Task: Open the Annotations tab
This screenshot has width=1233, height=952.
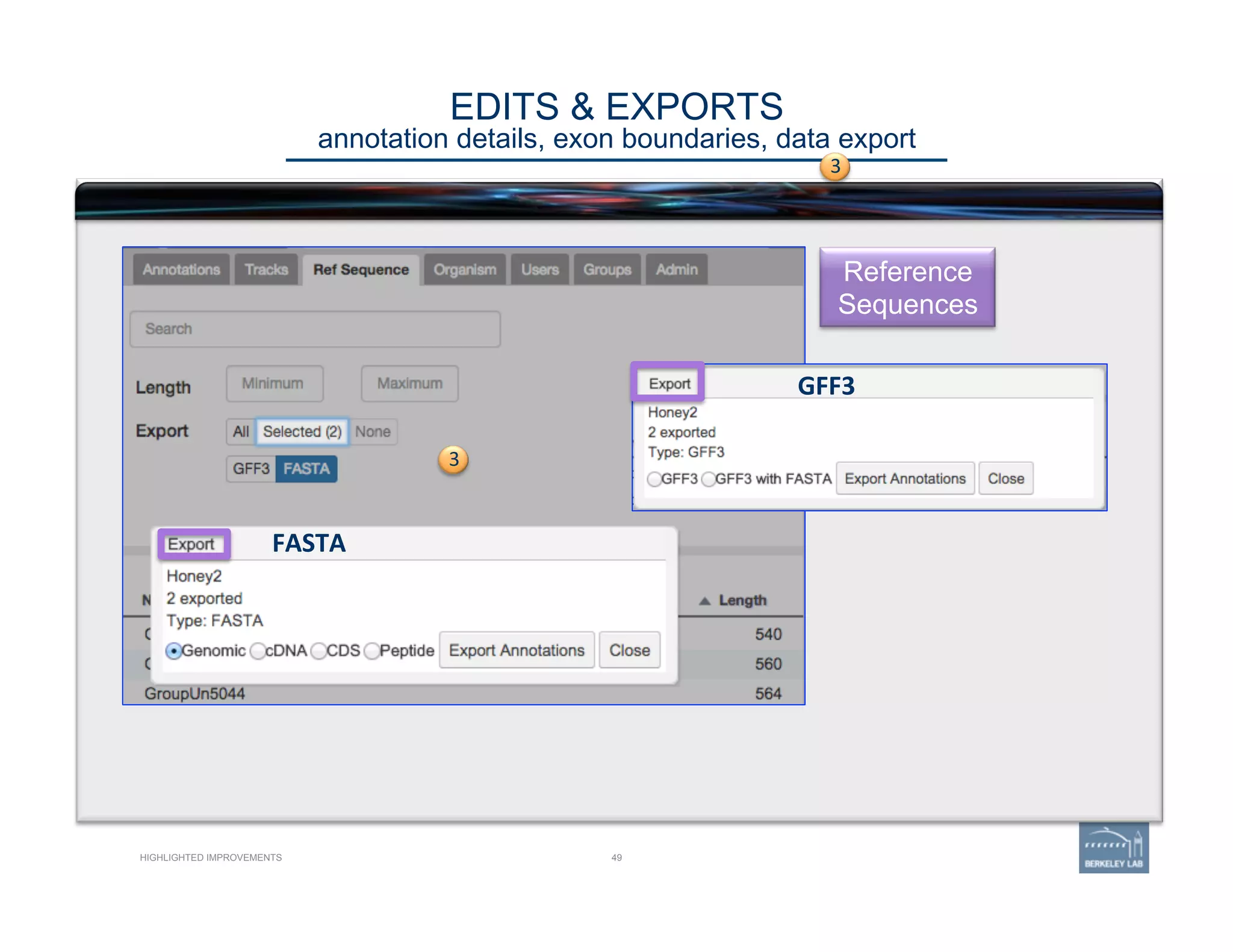Action: click(181, 270)
